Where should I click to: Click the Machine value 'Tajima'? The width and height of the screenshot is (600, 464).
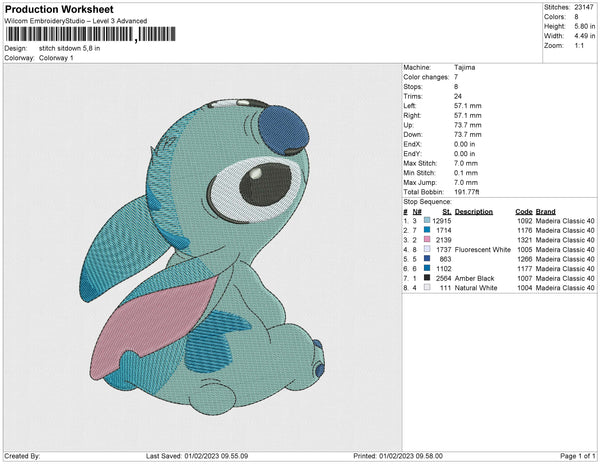pos(465,67)
